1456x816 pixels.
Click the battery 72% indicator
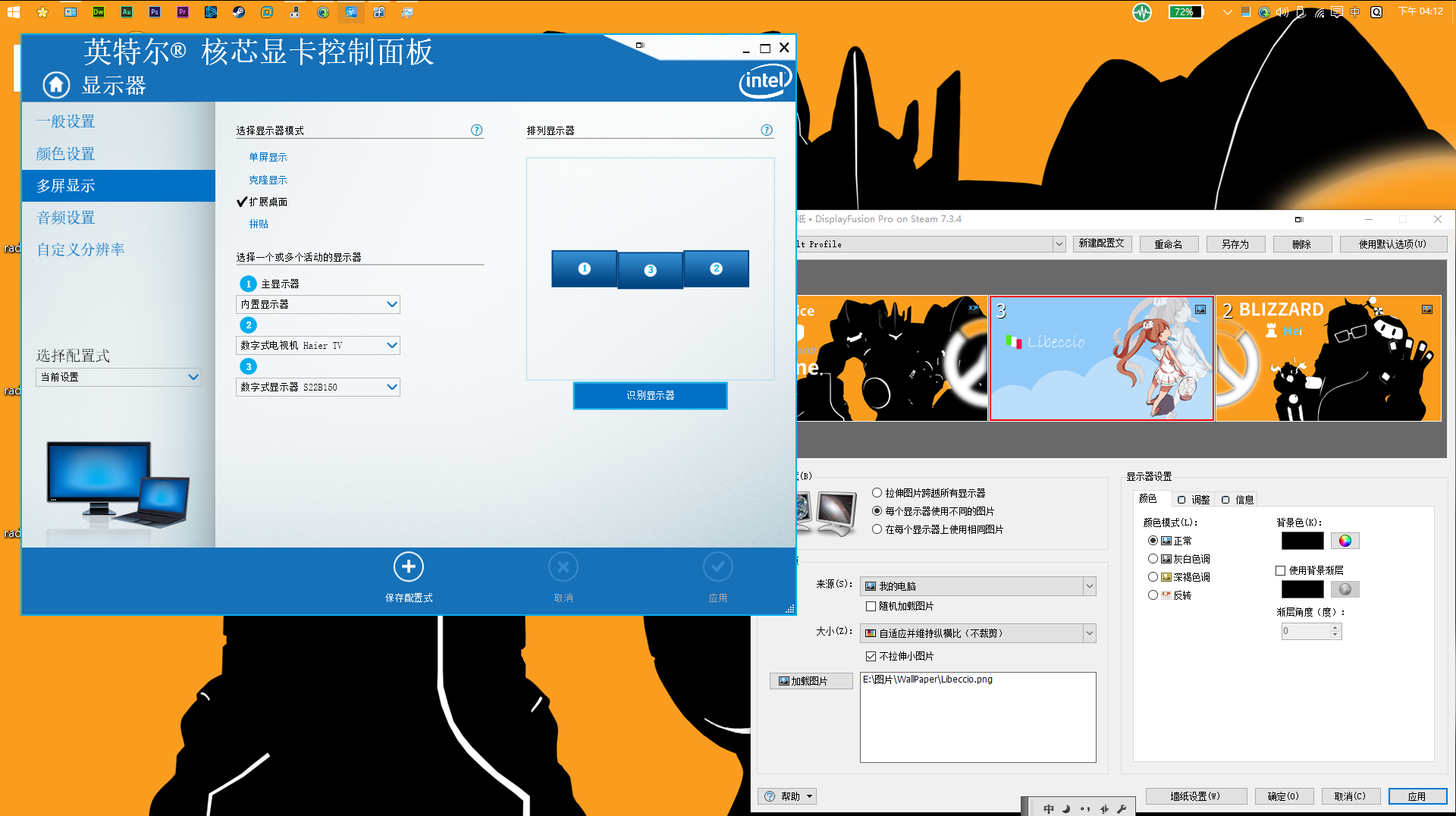pos(1185,11)
